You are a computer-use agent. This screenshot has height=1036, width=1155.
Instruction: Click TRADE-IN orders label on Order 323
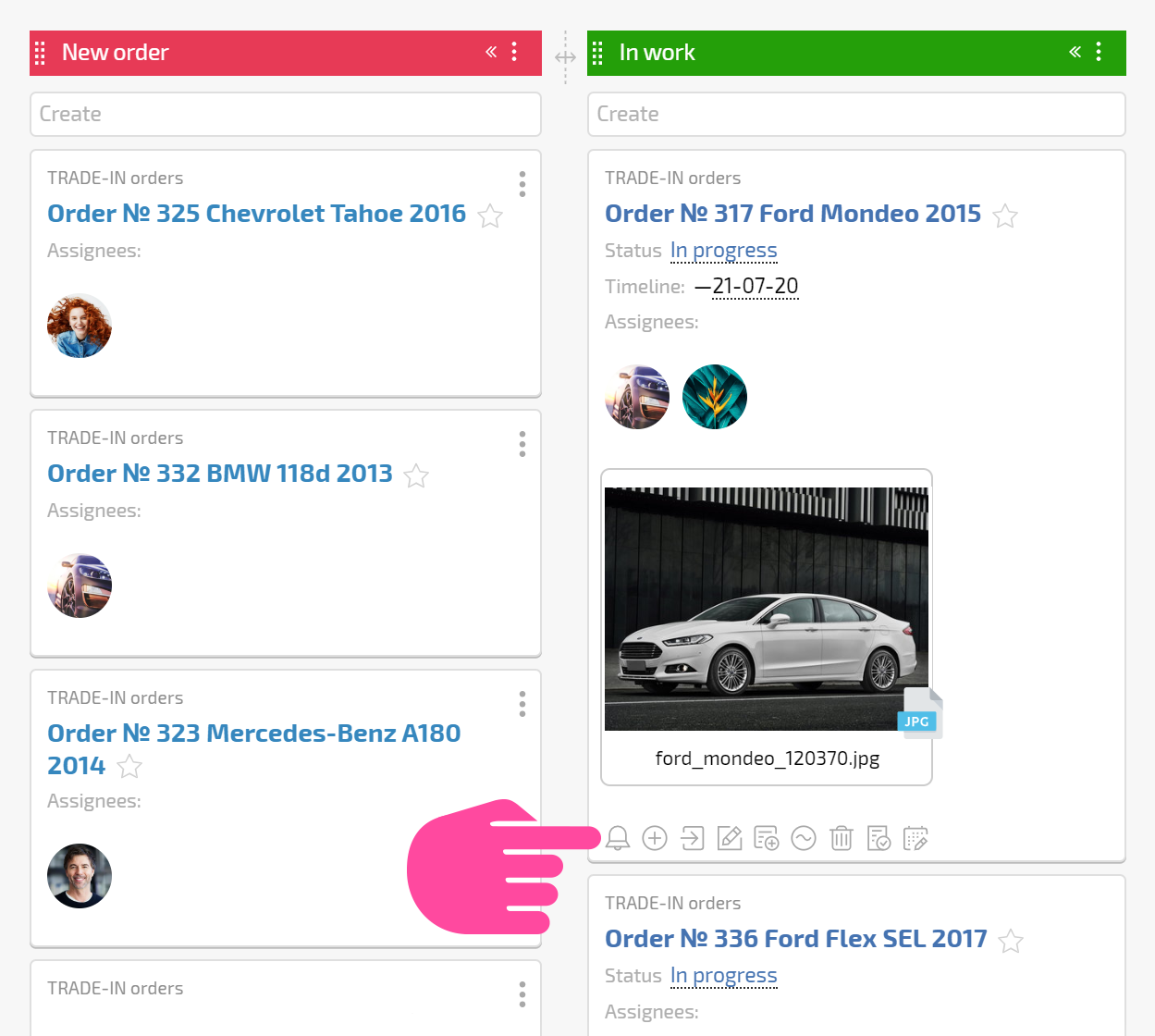coord(116,697)
